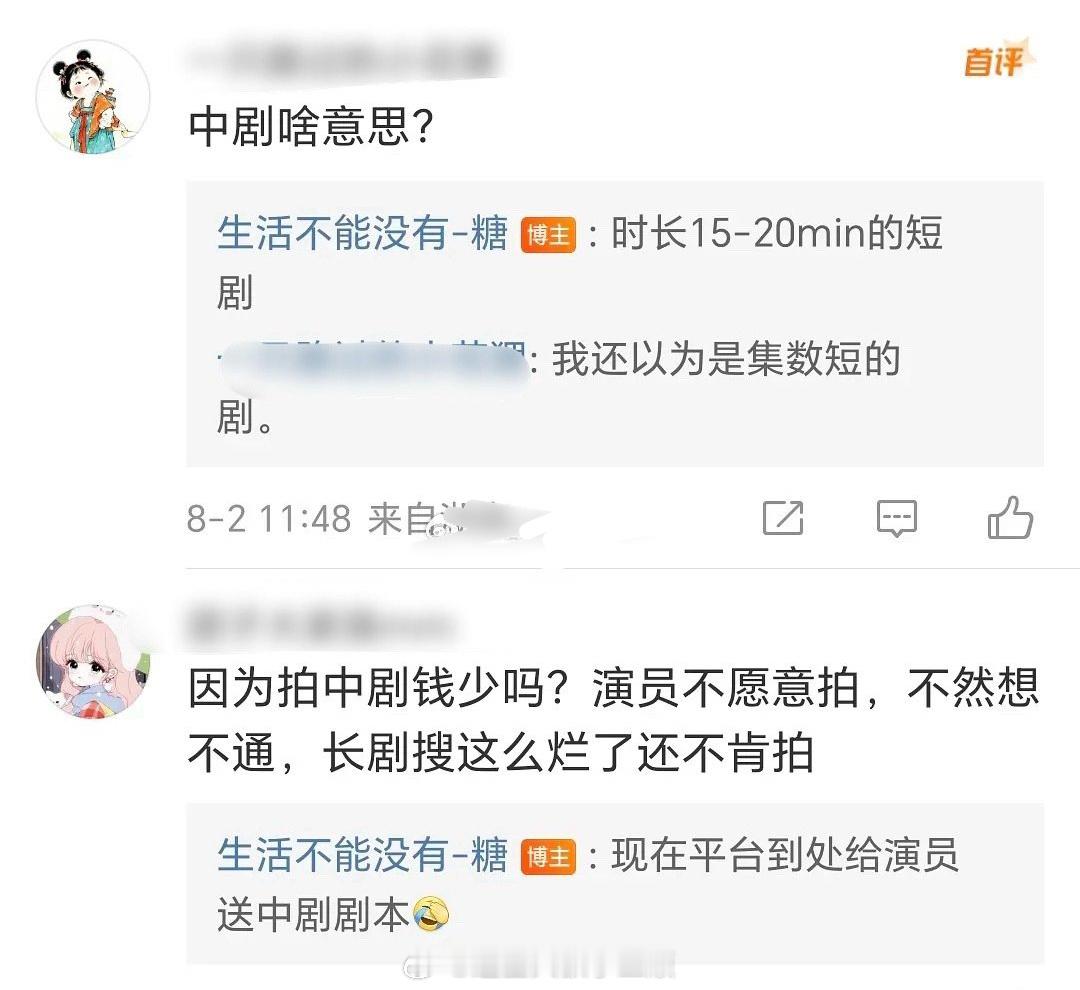Image resolution: width=1080 pixels, height=990 pixels.
Task: Tap the timestamp 8-2 11:48
Action: [x=269, y=518]
